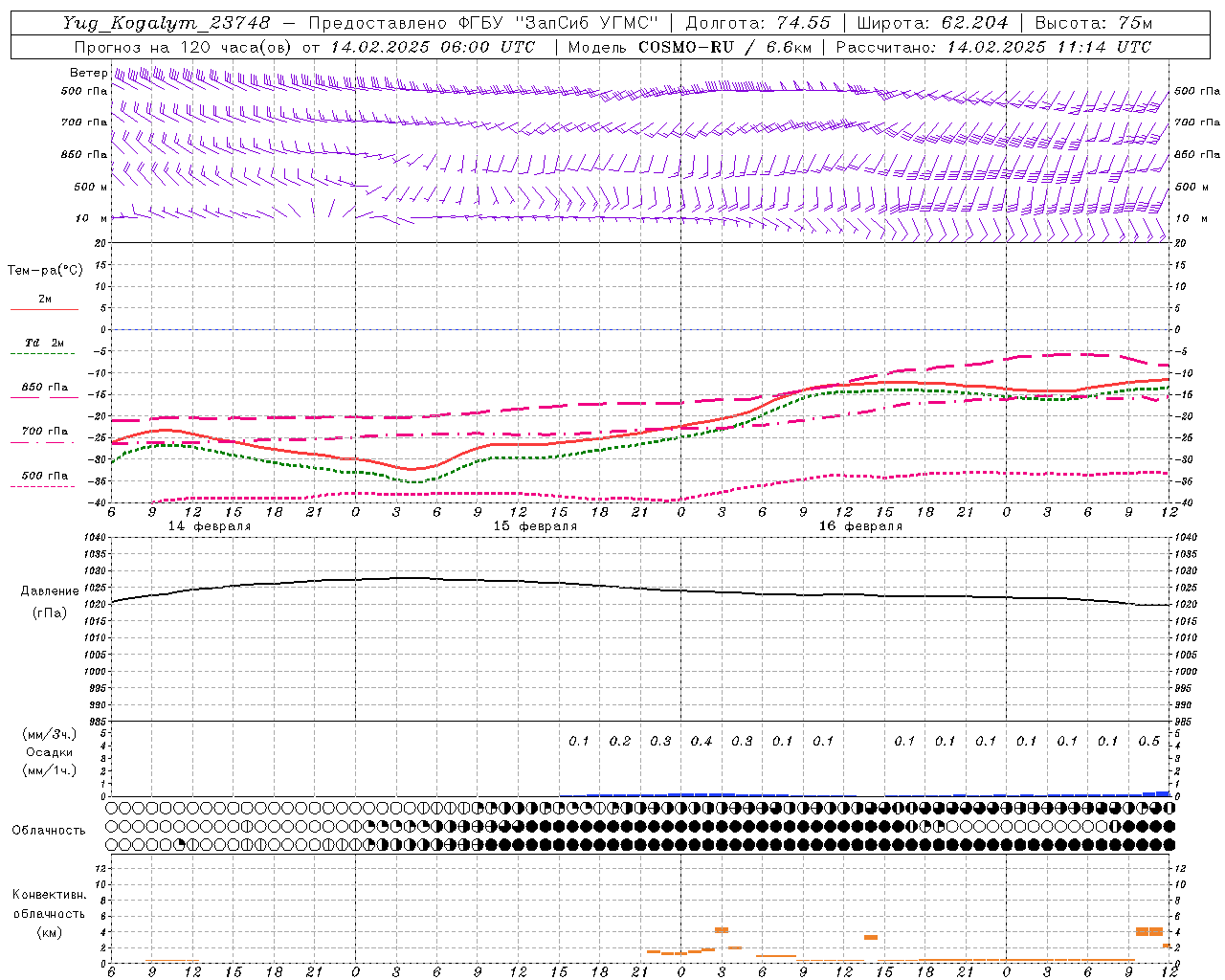Click the left 500 м wind level label
Viewport: 1225px width, 980px height.
click(91, 187)
